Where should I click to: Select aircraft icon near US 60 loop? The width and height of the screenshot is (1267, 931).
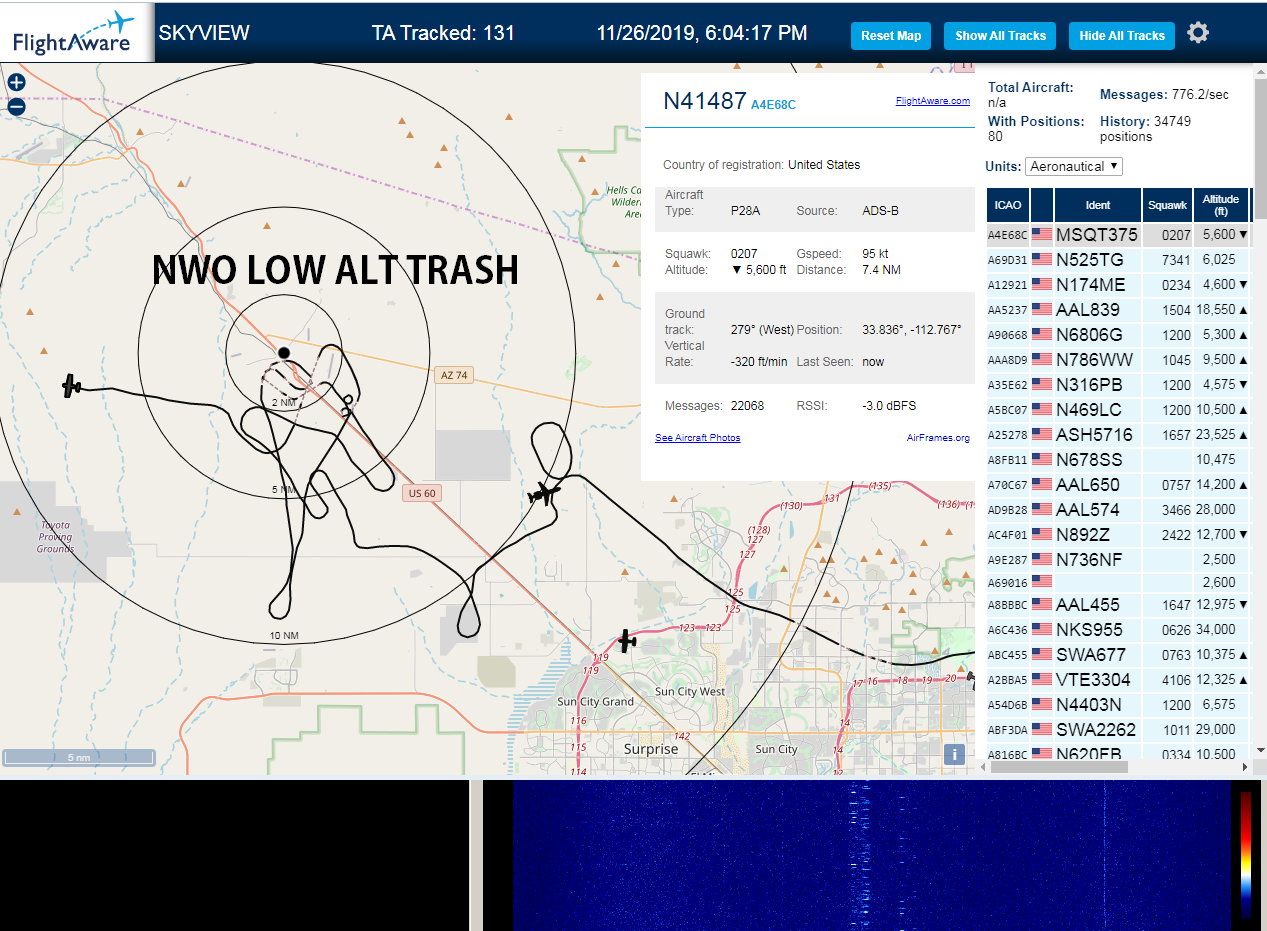543,493
